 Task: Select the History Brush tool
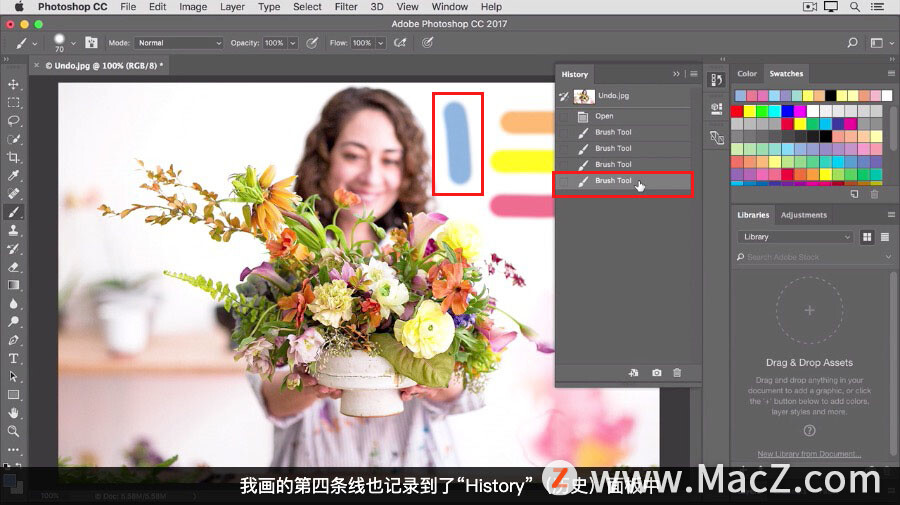13,249
